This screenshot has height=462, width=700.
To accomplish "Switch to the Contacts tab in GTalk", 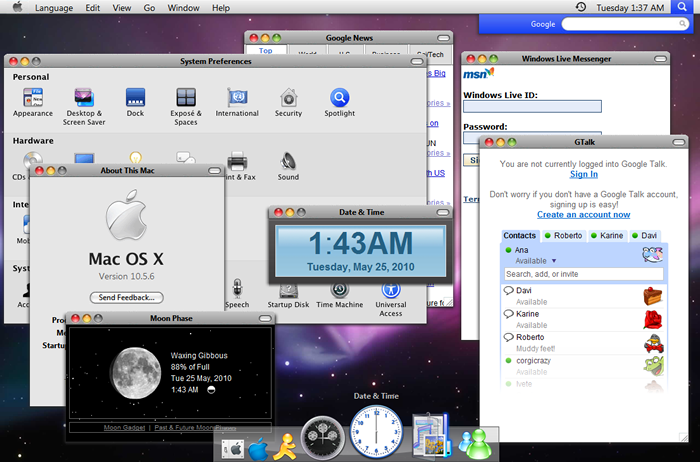I will (x=520, y=236).
